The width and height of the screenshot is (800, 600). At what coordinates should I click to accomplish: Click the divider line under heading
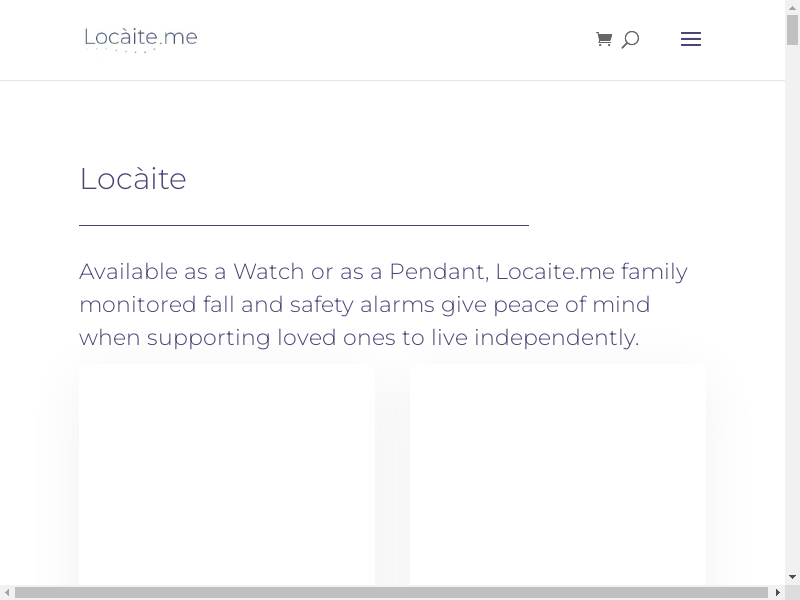(x=304, y=226)
